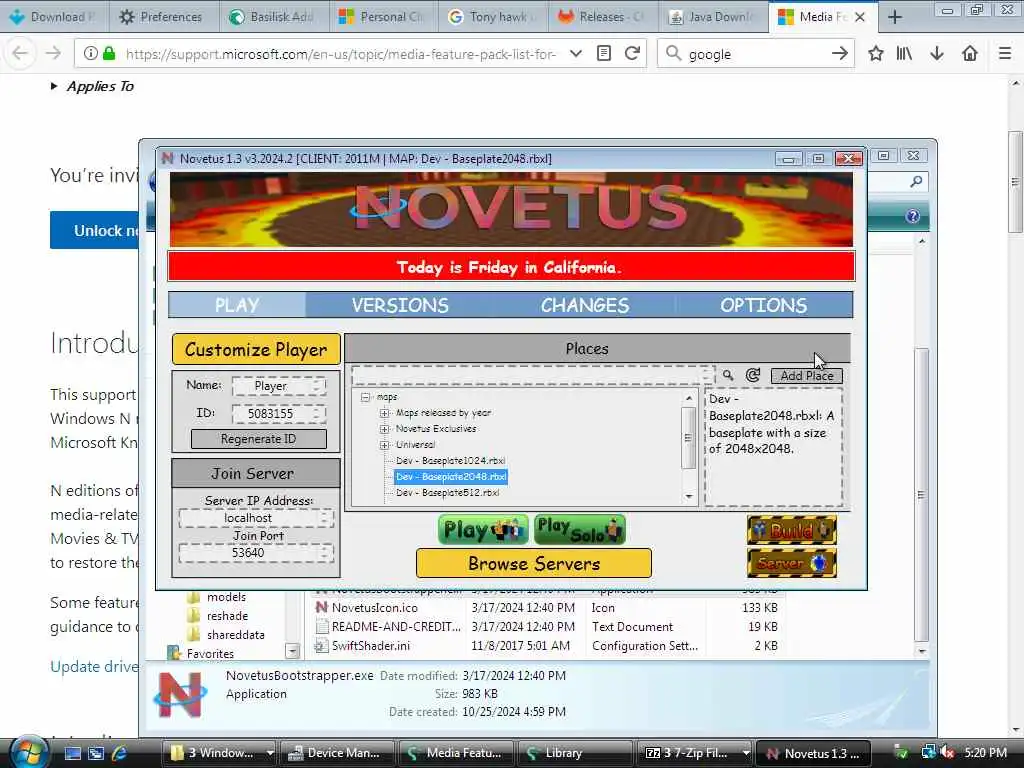The width and height of the screenshot is (1024, 768).
Task: Expand the Novetus Exclusives node
Action: 385,429
